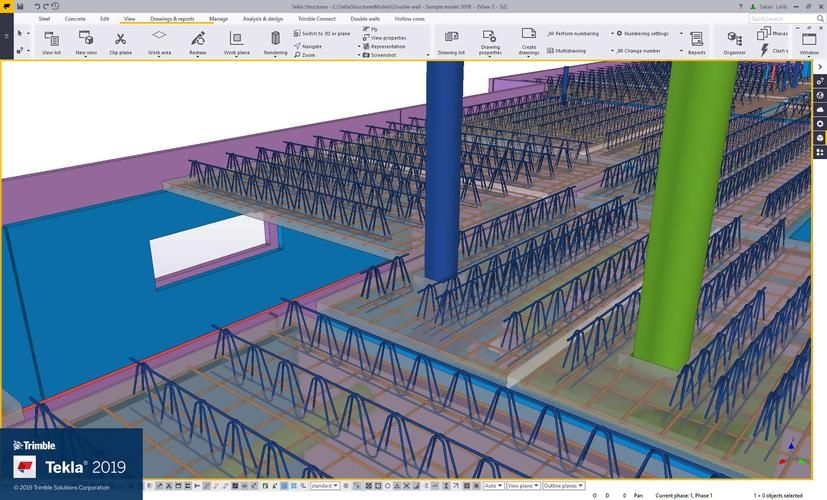Toggle Switch to 3D or plane
The width and height of the screenshot is (827, 500).
[x=323, y=33]
